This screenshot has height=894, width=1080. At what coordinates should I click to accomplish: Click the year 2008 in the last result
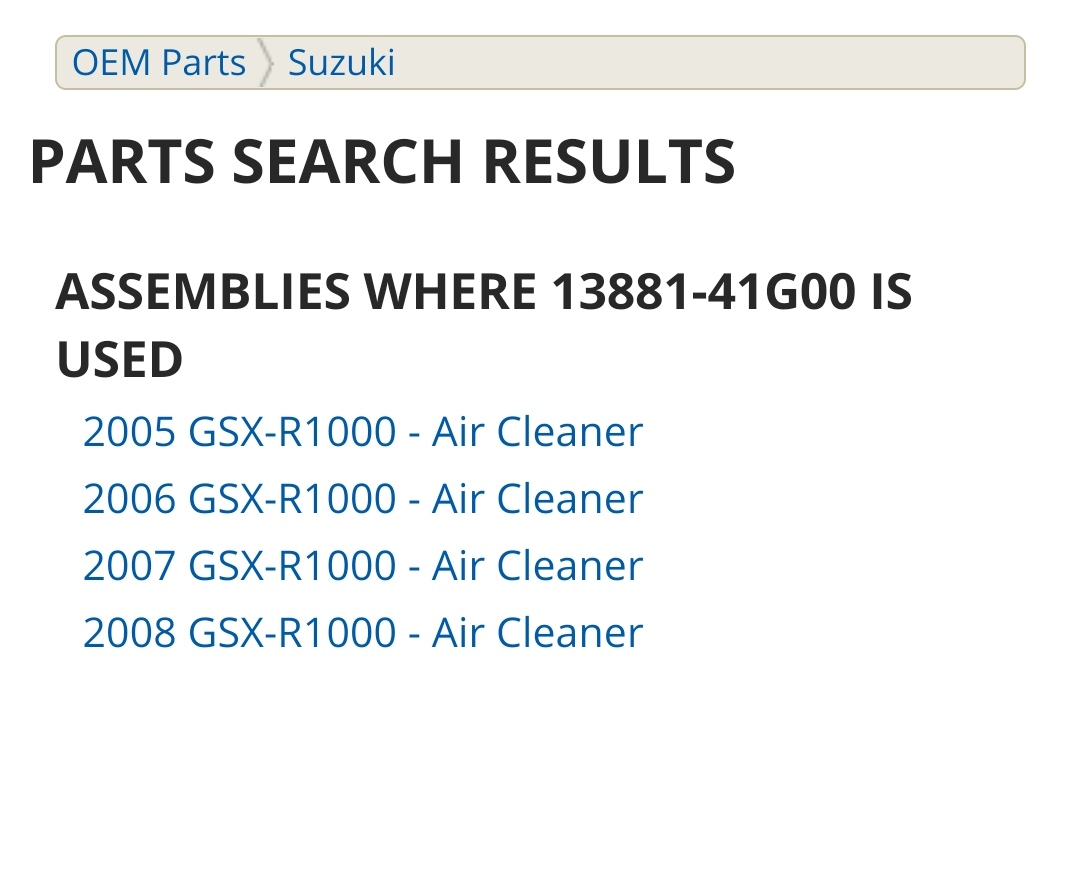128,633
